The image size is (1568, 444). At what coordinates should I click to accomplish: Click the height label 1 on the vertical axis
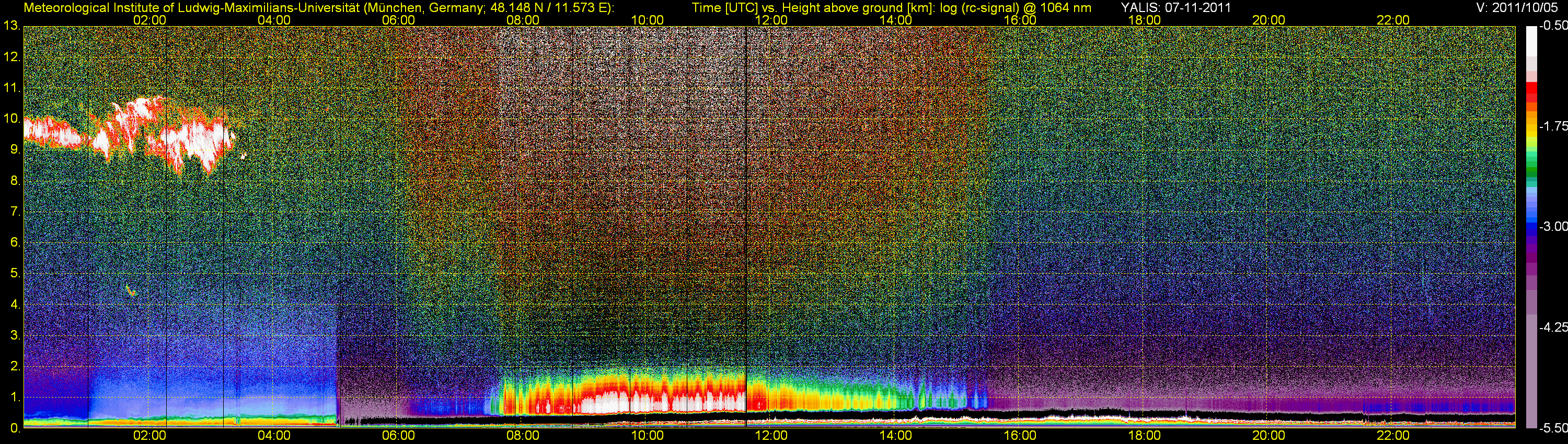14,398
